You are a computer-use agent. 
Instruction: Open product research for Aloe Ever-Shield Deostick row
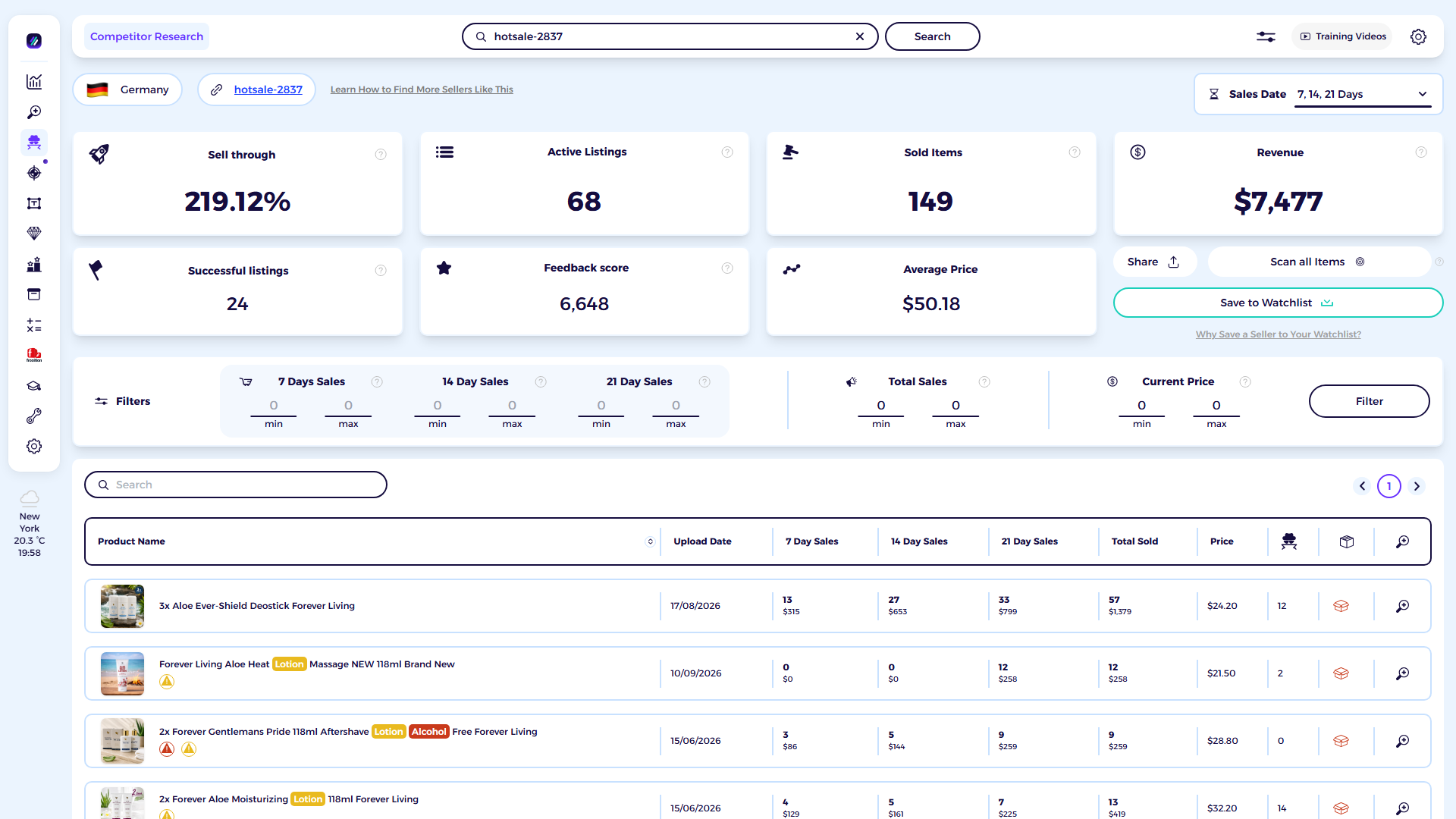(x=1403, y=606)
